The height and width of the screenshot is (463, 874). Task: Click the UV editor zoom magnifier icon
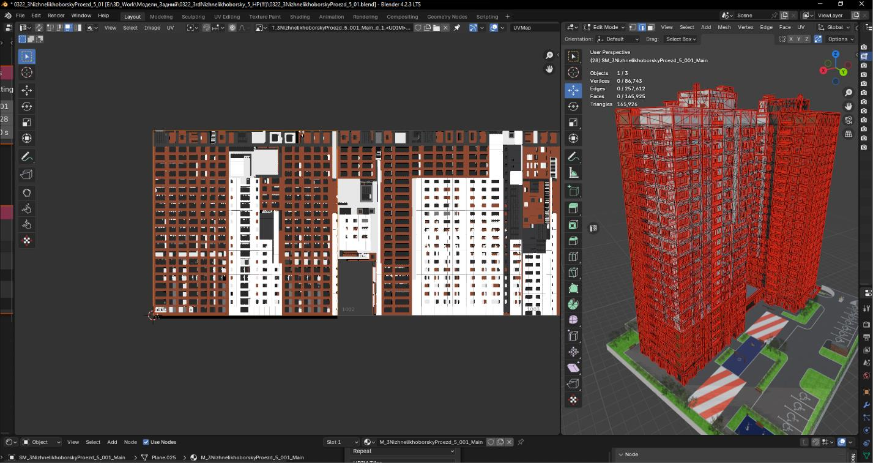point(549,55)
